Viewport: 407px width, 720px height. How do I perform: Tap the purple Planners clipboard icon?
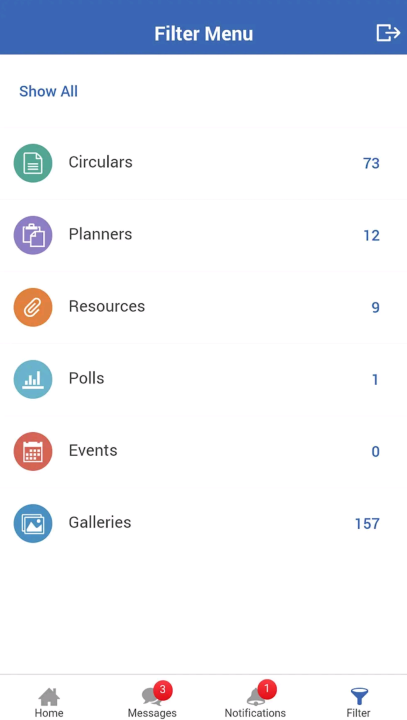(33, 235)
